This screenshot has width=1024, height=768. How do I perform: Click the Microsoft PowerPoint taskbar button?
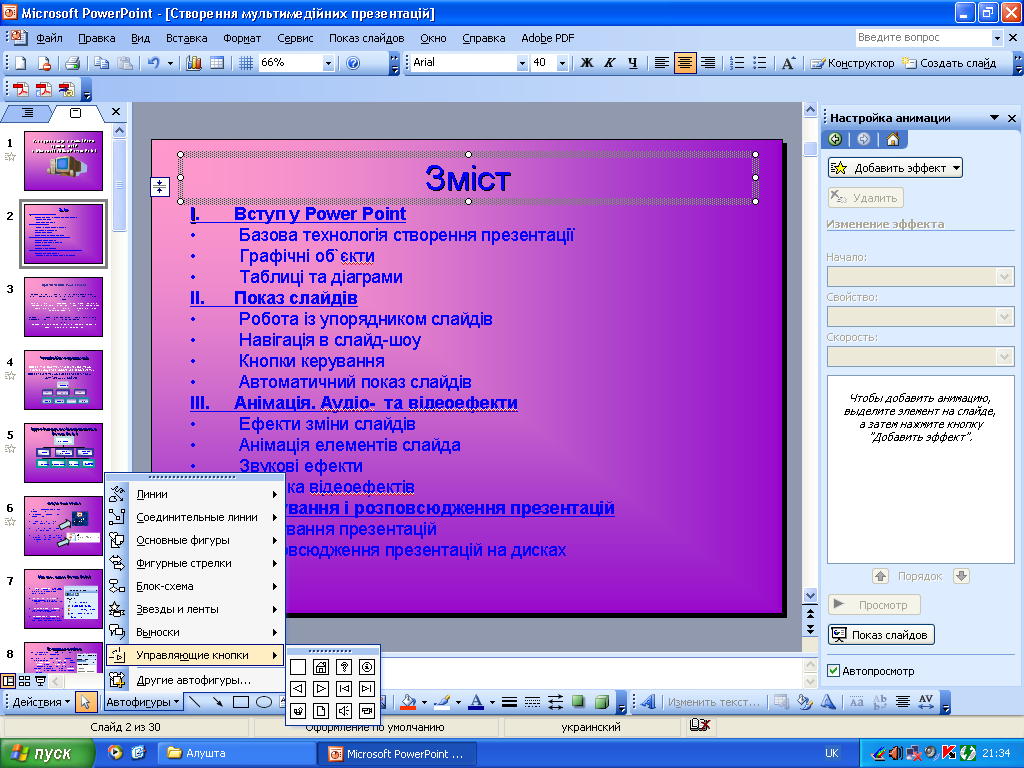396,754
